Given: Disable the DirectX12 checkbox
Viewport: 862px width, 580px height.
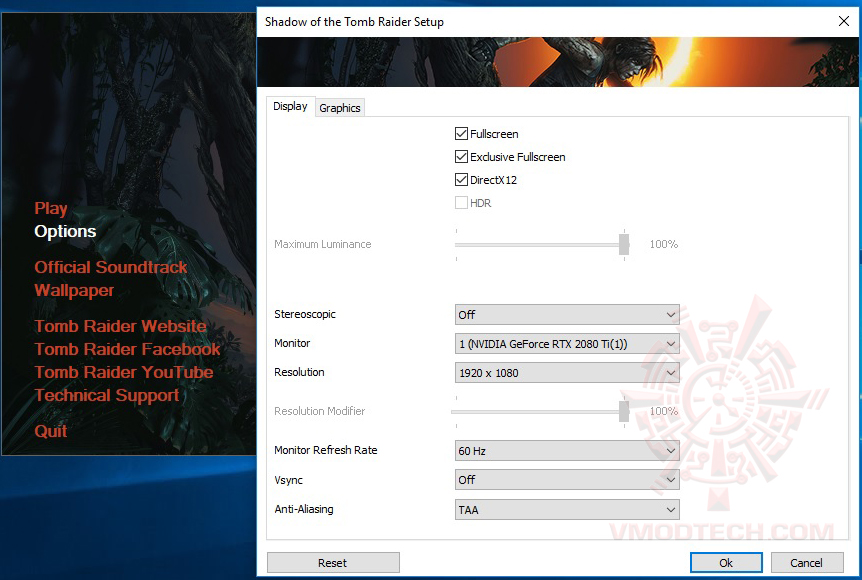Looking at the screenshot, I should point(461,180).
